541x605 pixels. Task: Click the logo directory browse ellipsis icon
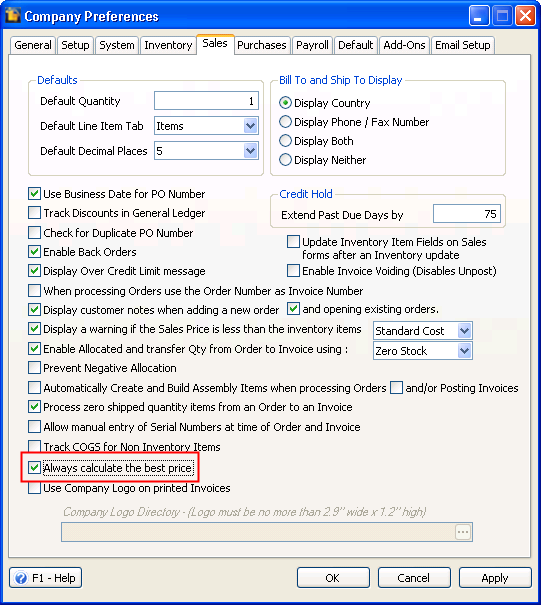click(x=463, y=532)
